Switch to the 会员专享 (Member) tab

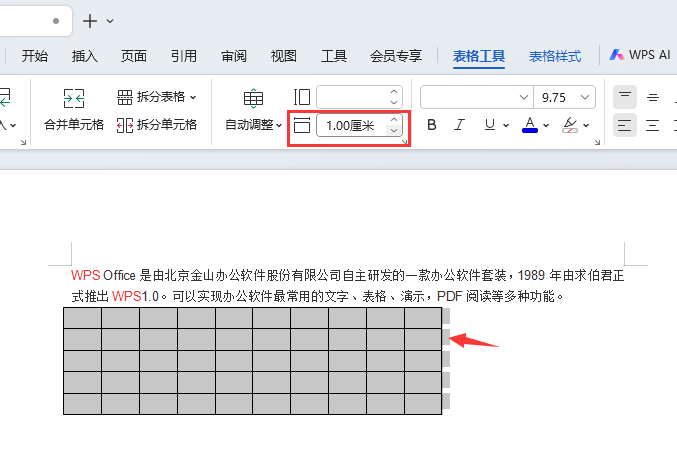[x=396, y=56]
